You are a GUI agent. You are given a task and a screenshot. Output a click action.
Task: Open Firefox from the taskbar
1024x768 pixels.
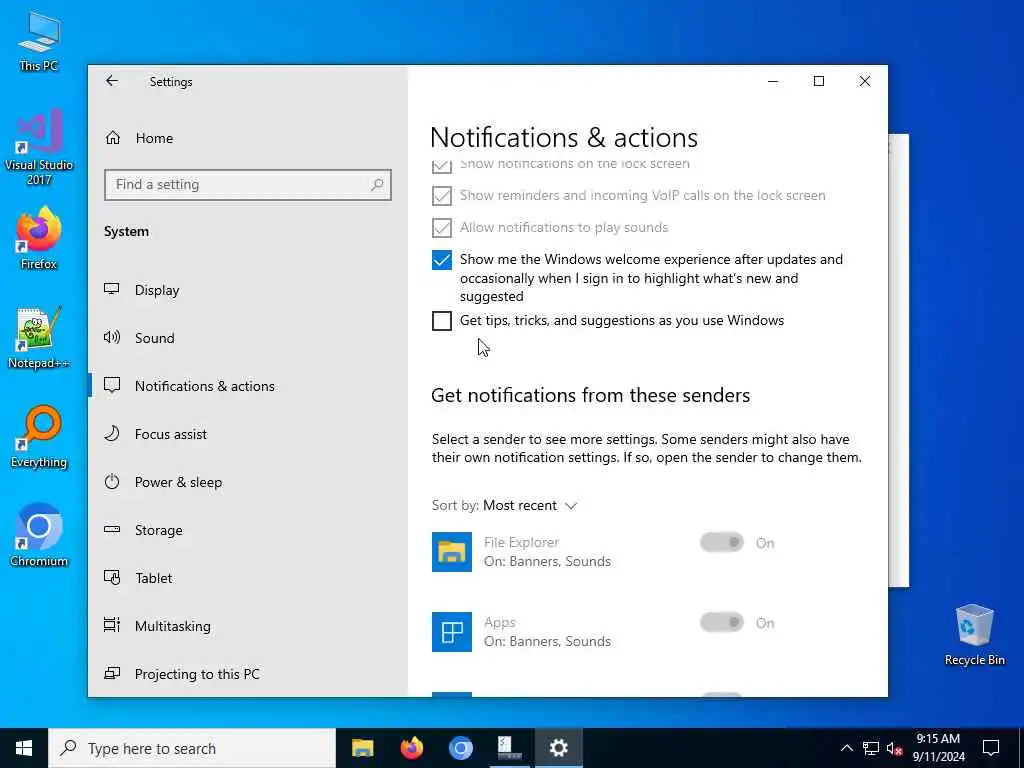(x=411, y=748)
